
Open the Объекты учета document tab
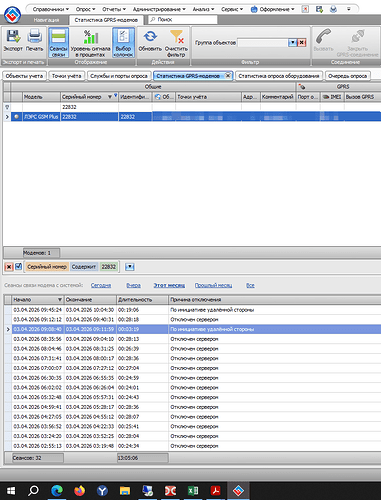click(x=24, y=76)
